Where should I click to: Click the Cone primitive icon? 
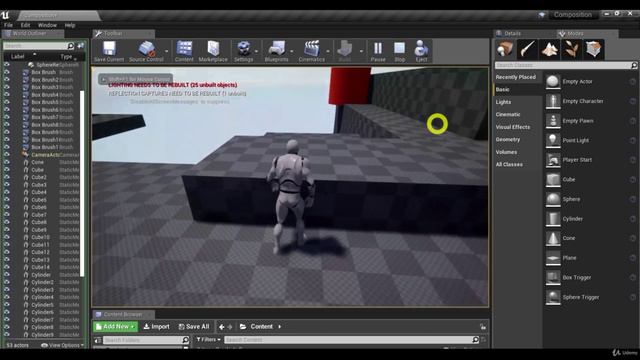tap(553, 238)
